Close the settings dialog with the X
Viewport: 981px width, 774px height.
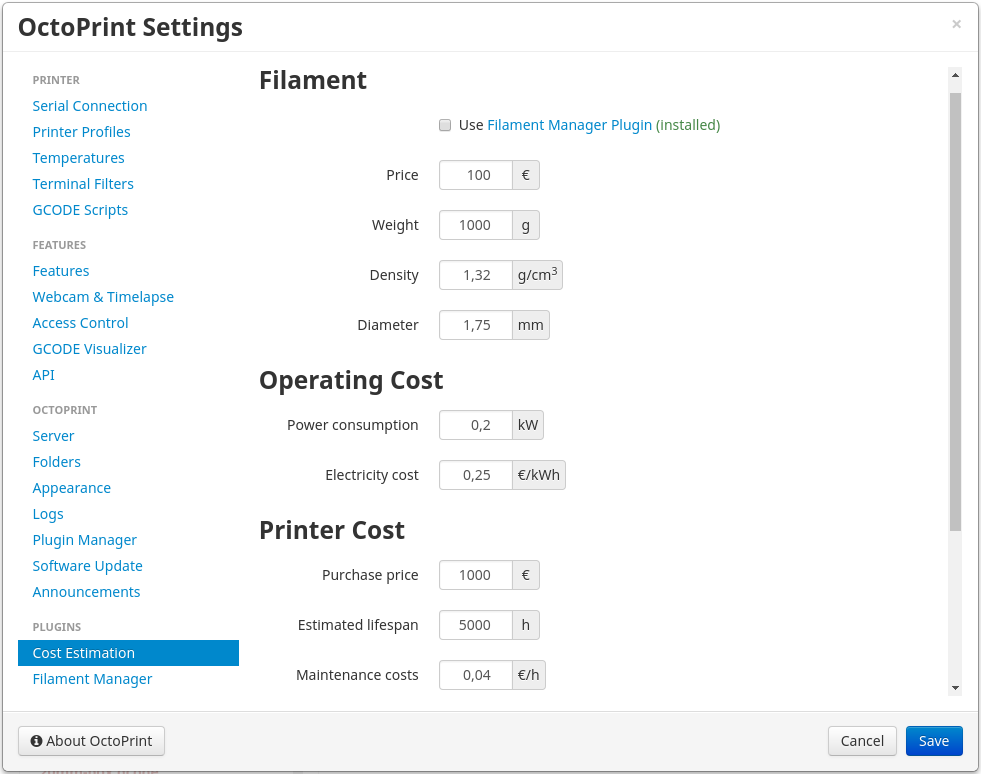pos(956,24)
